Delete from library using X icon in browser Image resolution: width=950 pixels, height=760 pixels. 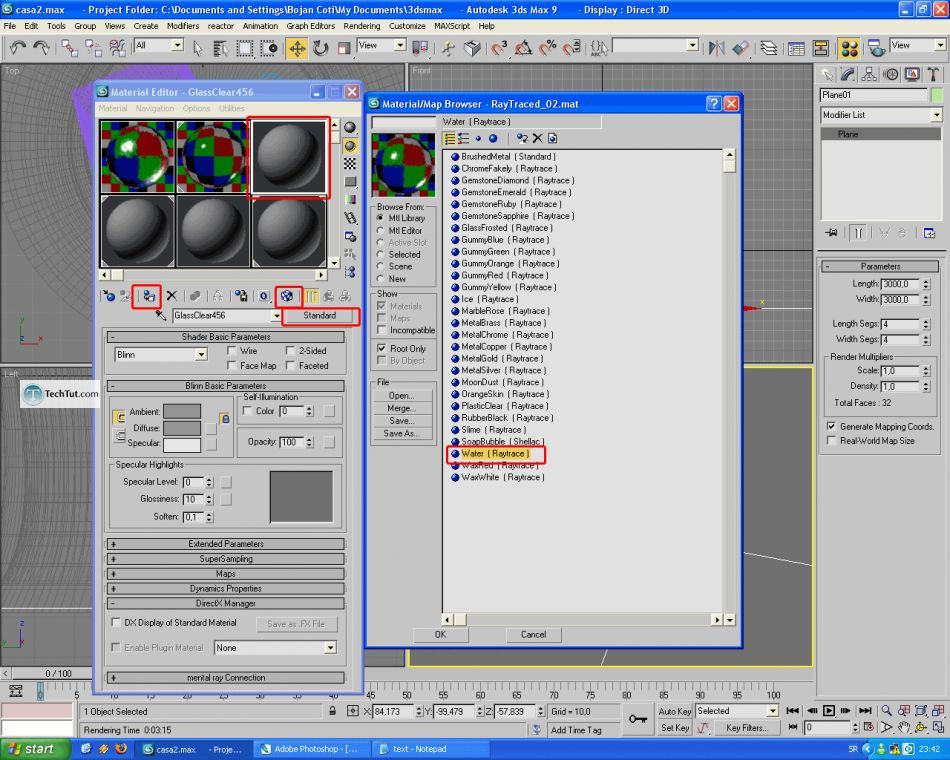click(x=537, y=139)
